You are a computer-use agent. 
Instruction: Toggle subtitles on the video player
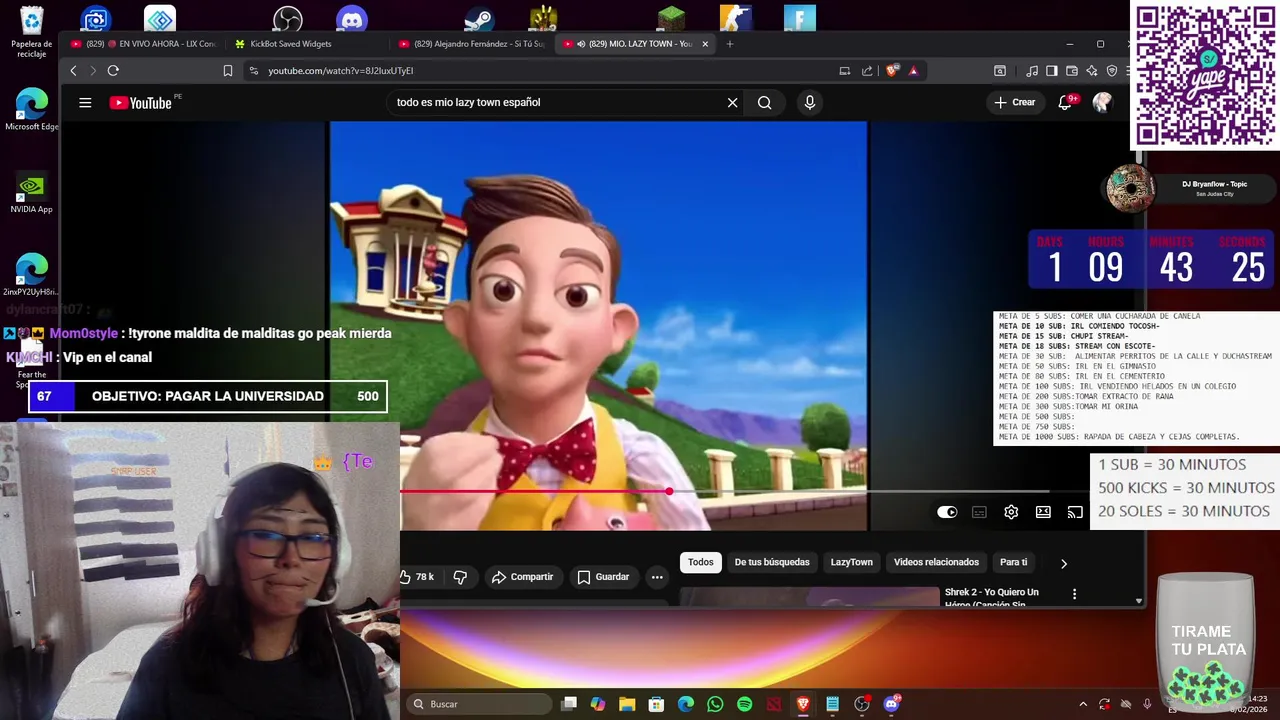pos(979,512)
